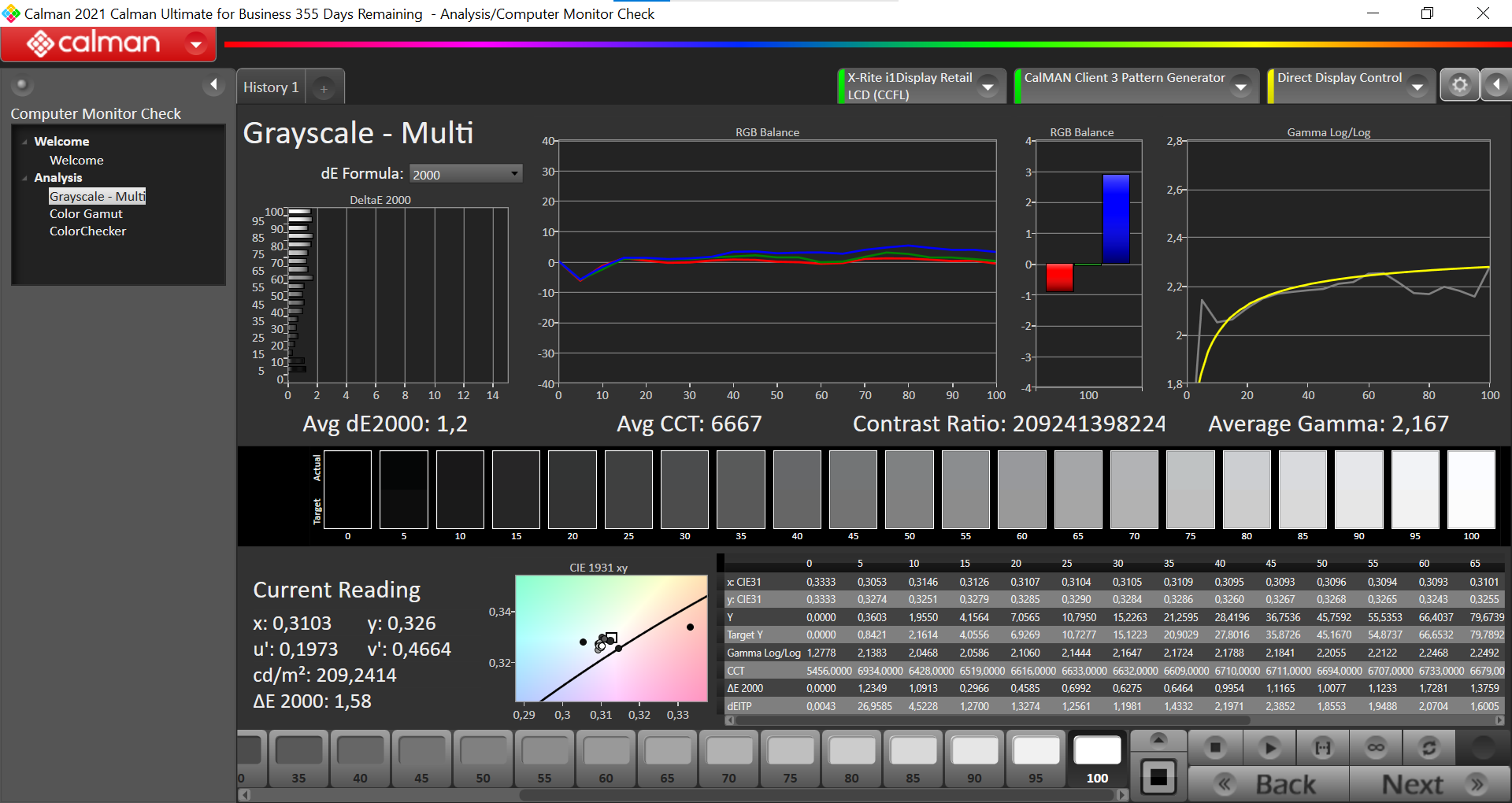Click the Avg dE2000: 1,2 readout
1512x803 pixels.
click(385, 424)
